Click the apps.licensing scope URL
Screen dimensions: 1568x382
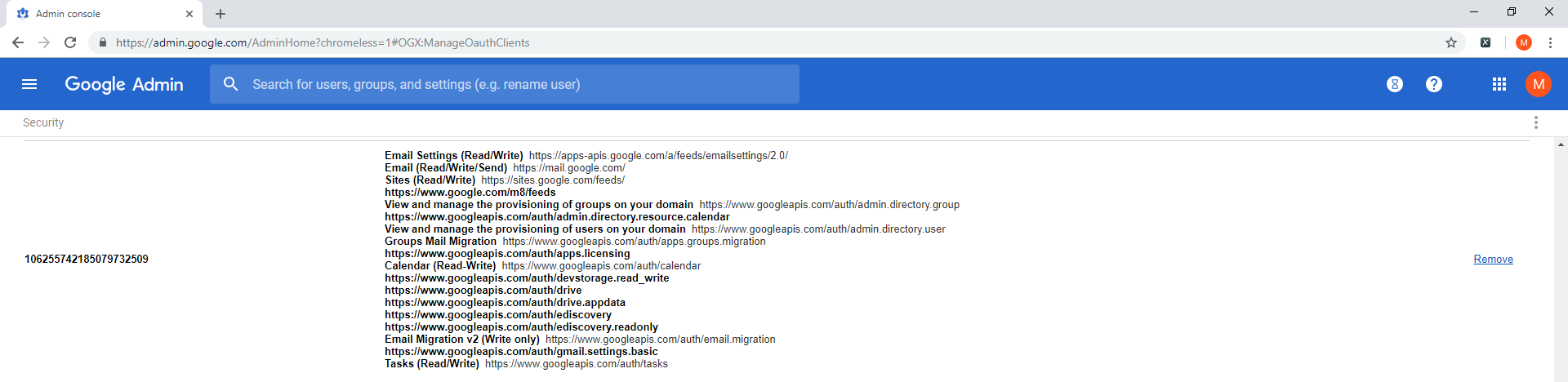click(507, 254)
